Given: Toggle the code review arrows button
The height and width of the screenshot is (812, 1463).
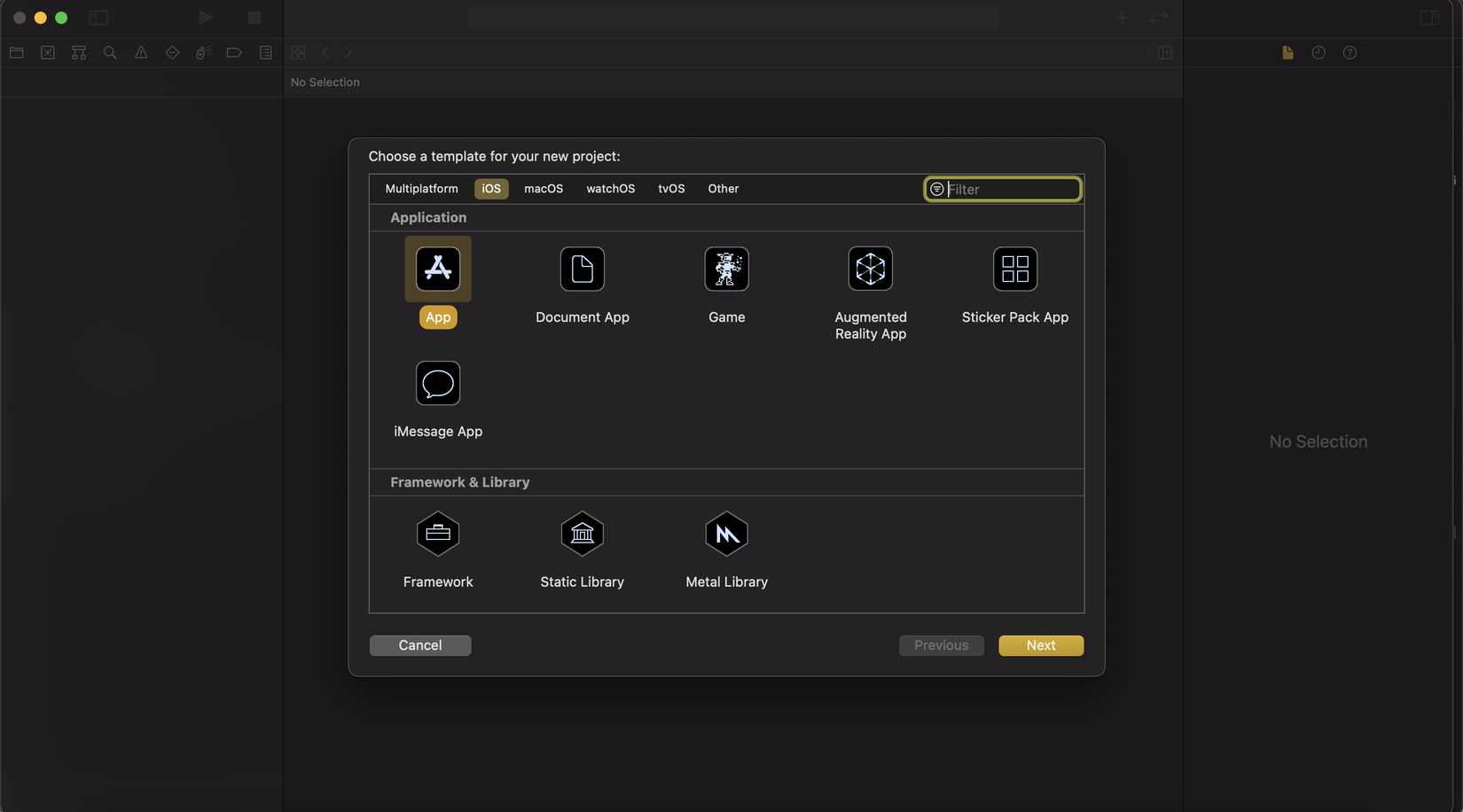Looking at the screenshot, I should (x=1159, y=18).
